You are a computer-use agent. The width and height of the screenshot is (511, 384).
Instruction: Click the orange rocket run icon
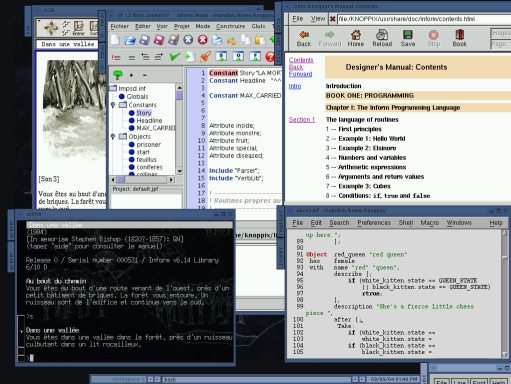[205, 57]
